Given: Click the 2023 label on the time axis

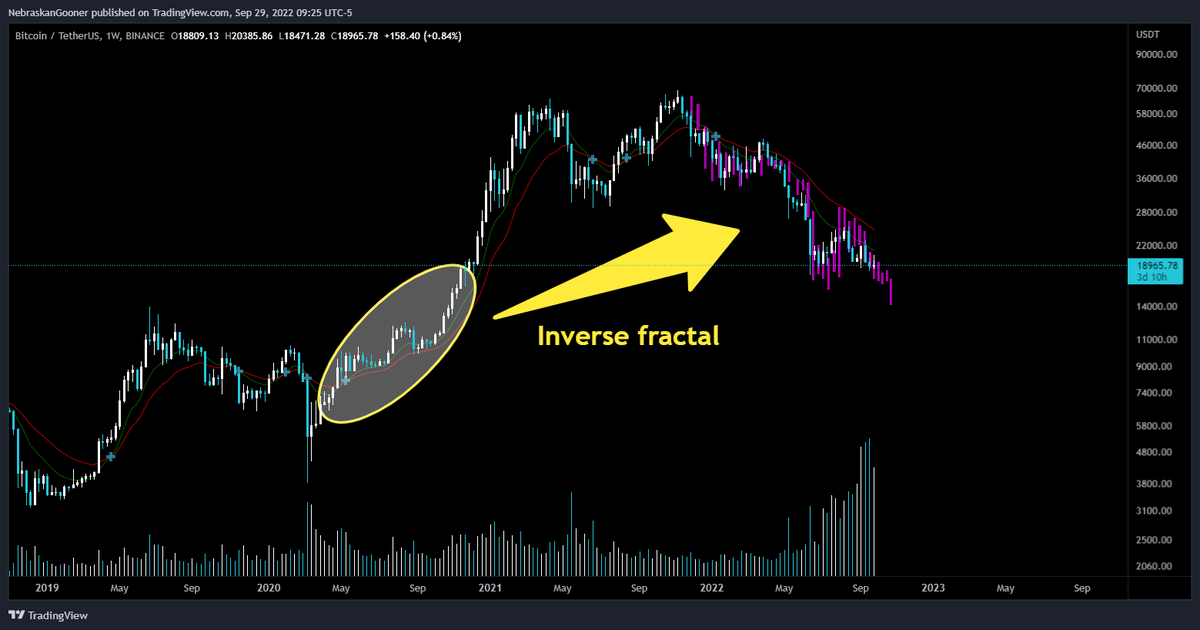Looking at the screenshot, I should pos(933,589).
